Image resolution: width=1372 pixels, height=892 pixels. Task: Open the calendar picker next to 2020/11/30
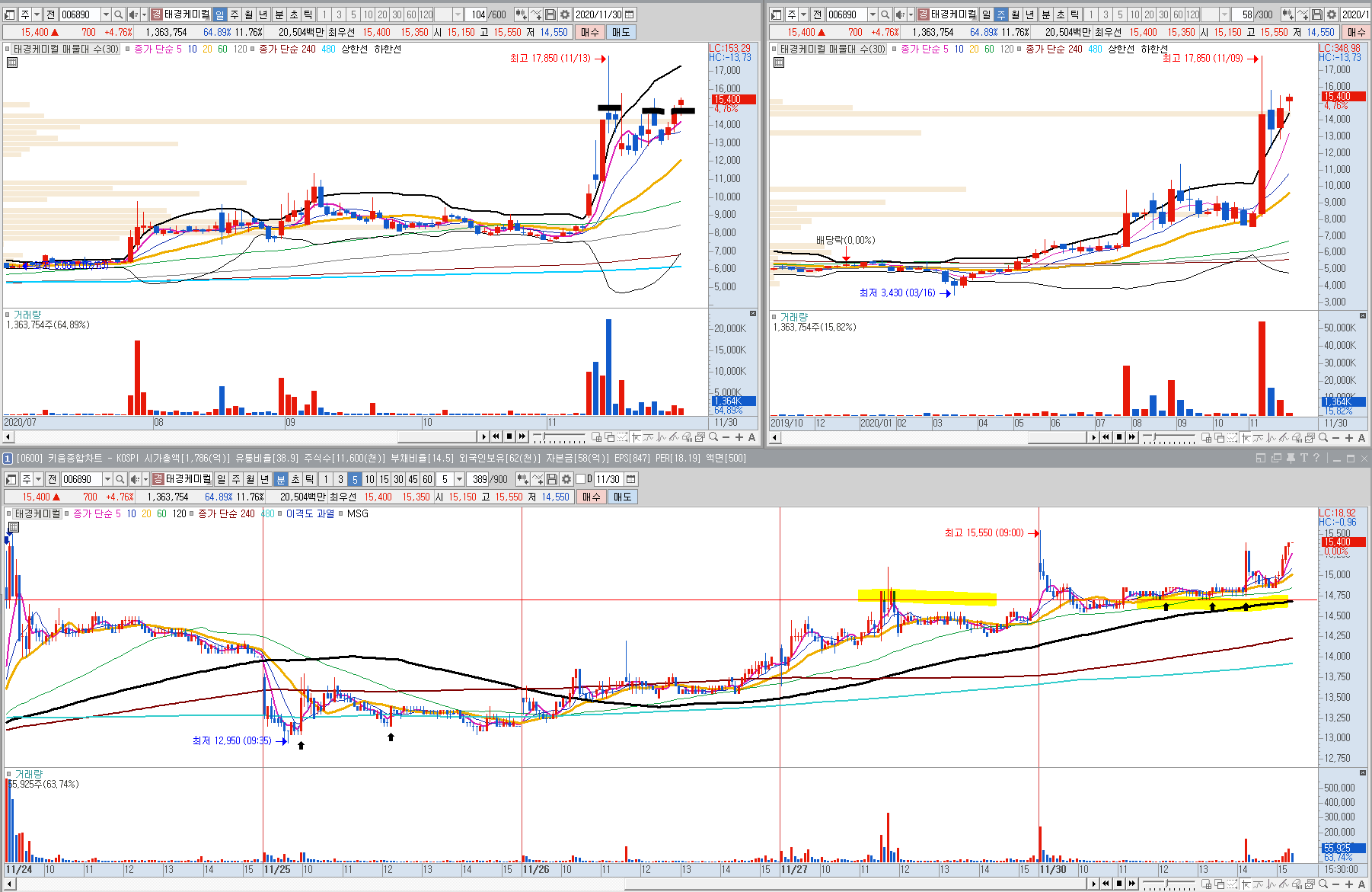click(x=629, y=14)
